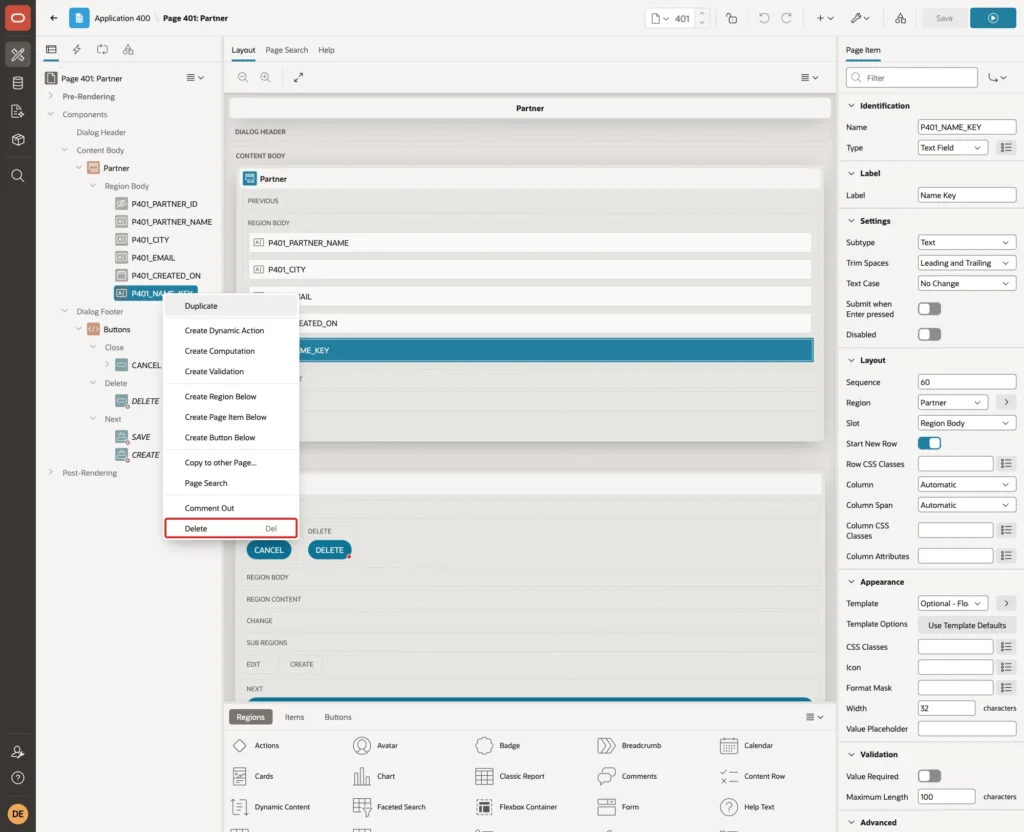The height and width of the screenshot is (832, 1024).
Task: Switch to the Dynamic Actions lightning tab
Action: click(x=76, y=50)
